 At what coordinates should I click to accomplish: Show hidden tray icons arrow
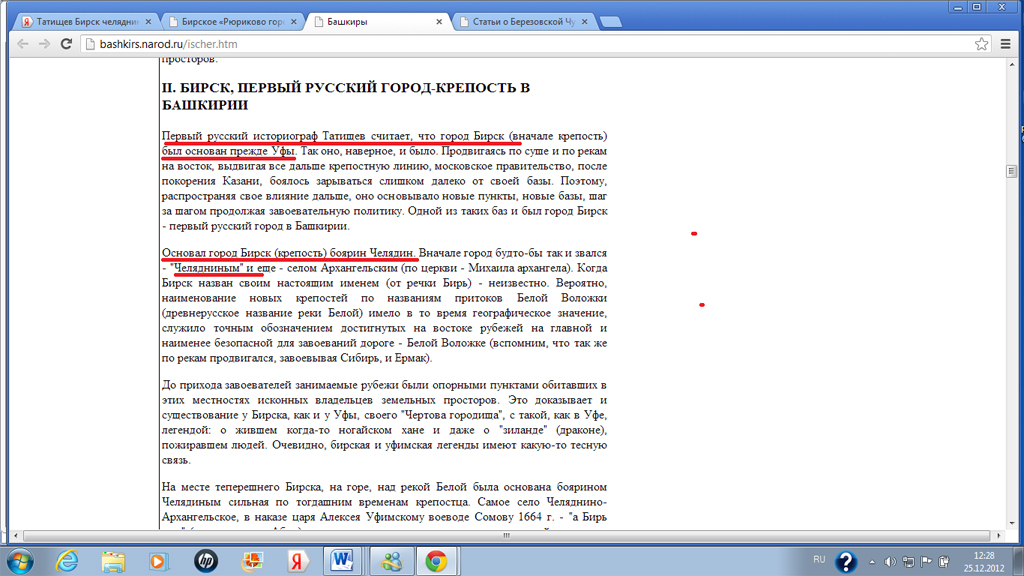[x=872, y=562]
